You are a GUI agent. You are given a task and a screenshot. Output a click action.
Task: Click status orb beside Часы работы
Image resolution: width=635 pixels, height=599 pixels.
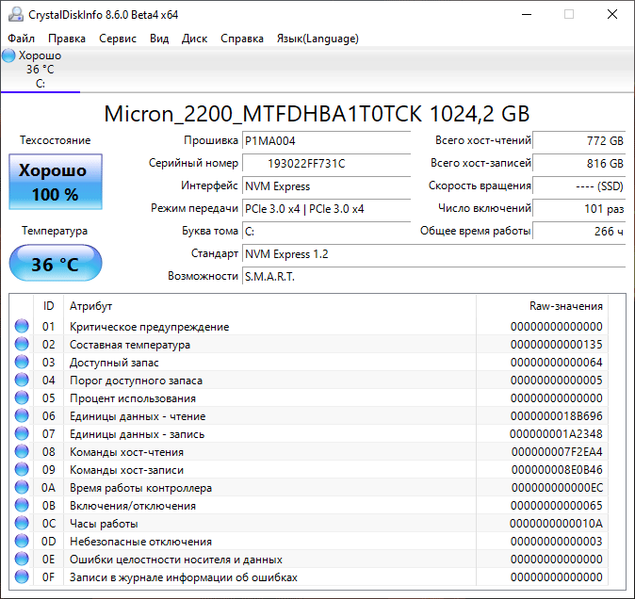(22, 523)
